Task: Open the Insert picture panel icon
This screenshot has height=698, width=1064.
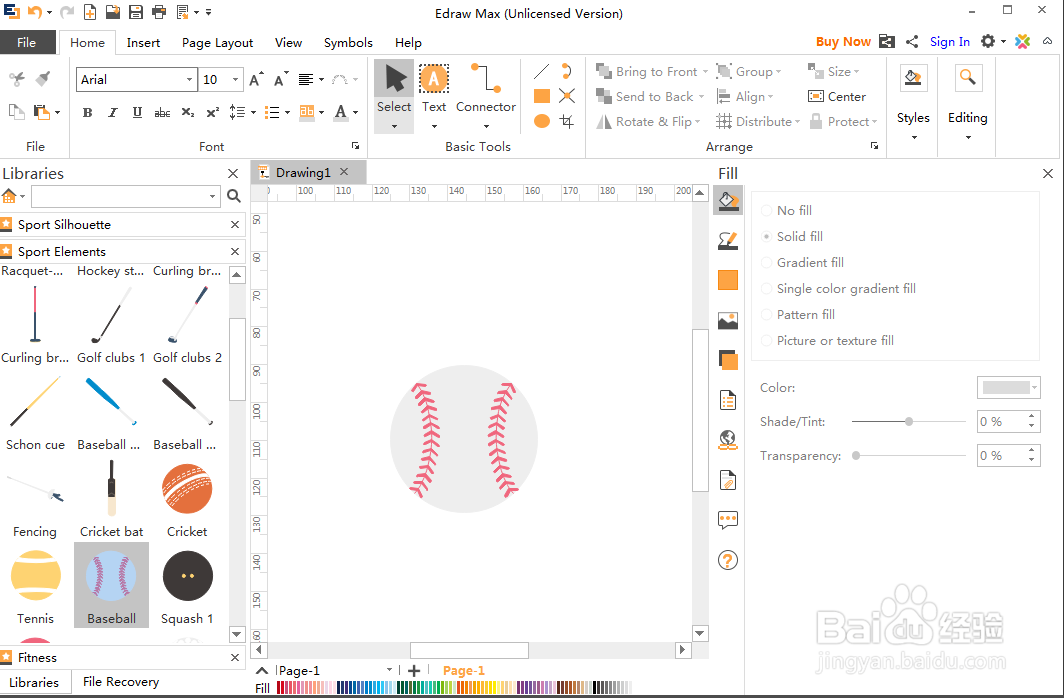Action: pyautogui.click(x=727, y=320)
